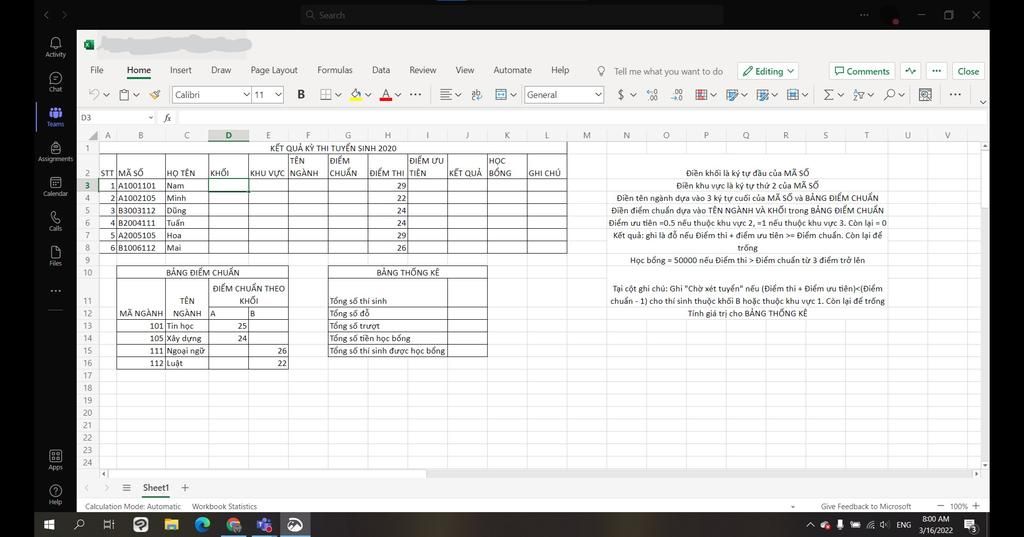The image size is (1024, 537).
Task: Apply the currency dollar format
Action: tap(620, 95)
